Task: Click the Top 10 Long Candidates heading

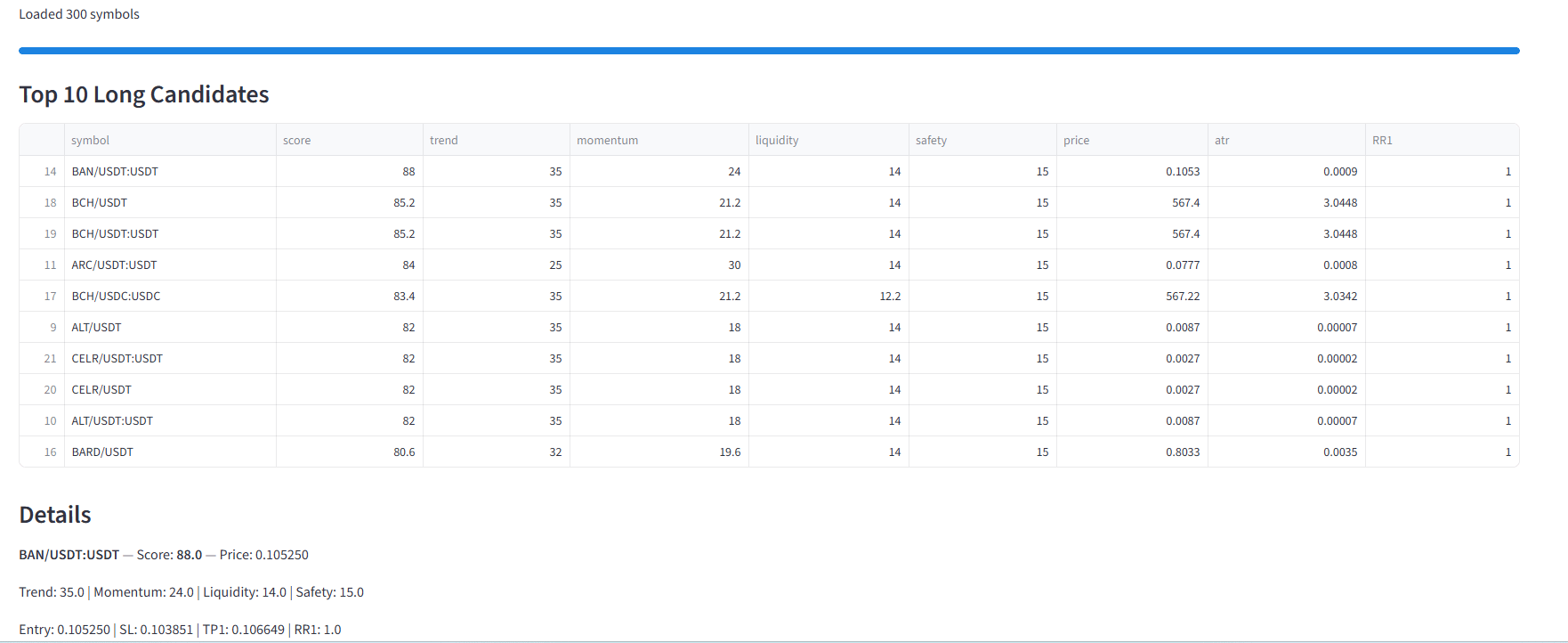Action: point(144,94)
